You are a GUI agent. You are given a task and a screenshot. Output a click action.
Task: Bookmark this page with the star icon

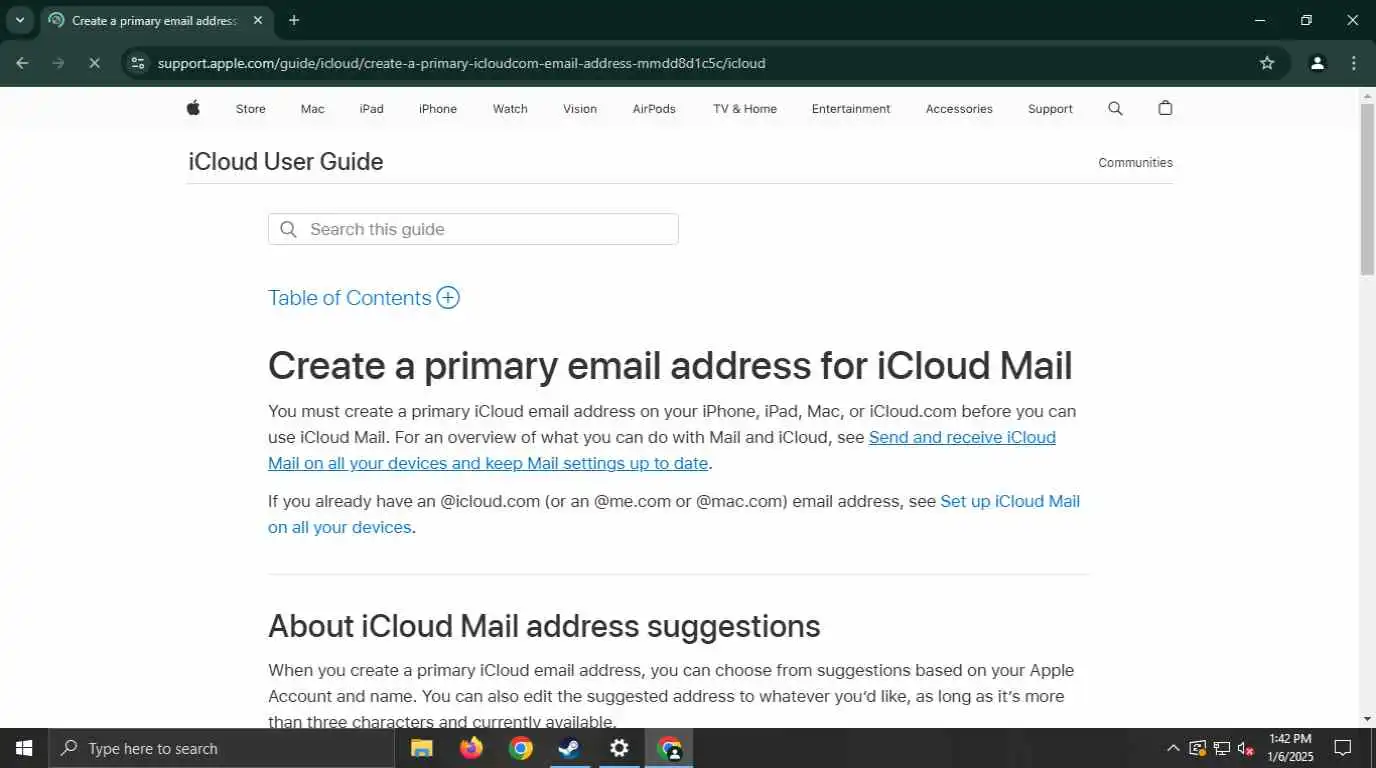point(1267,63)
